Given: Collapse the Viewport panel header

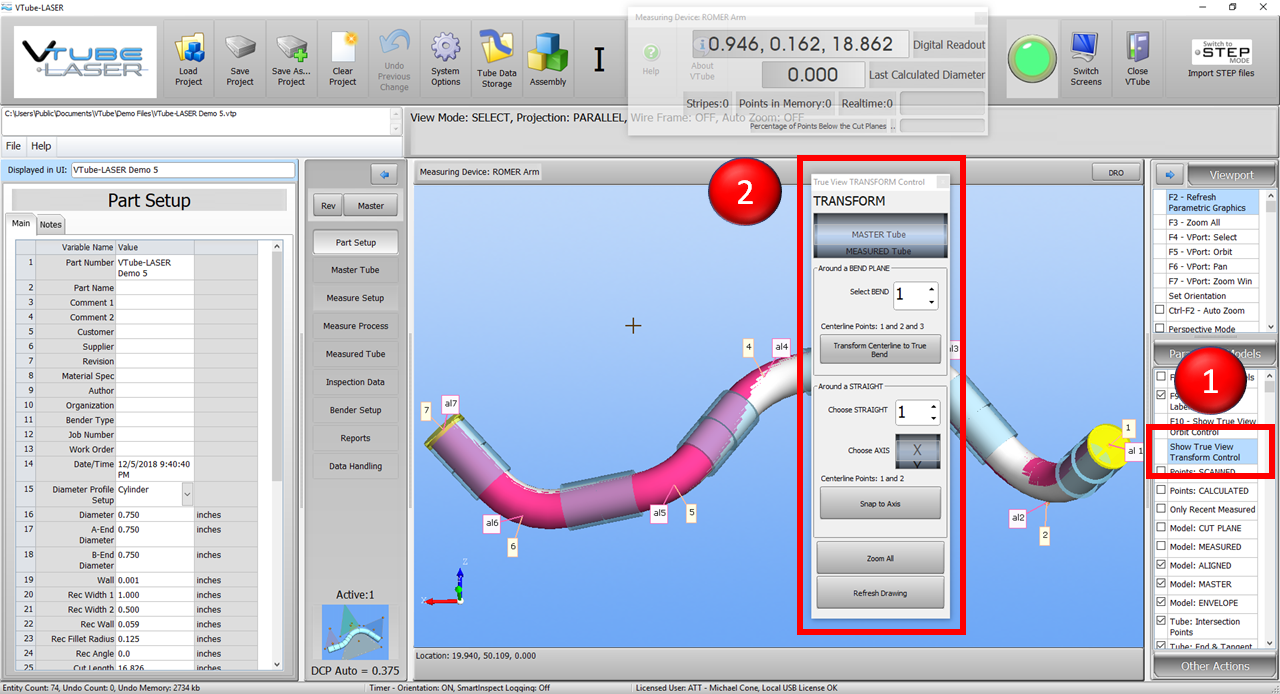Looking at the screenshot, I should pos(1230,175).
